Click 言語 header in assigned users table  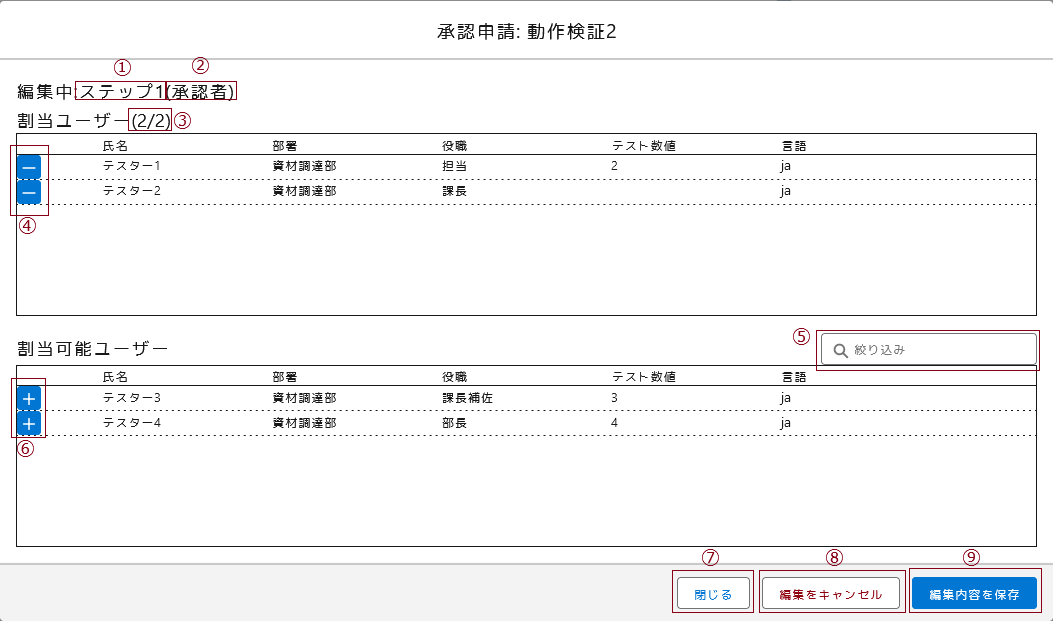[794, 146]
